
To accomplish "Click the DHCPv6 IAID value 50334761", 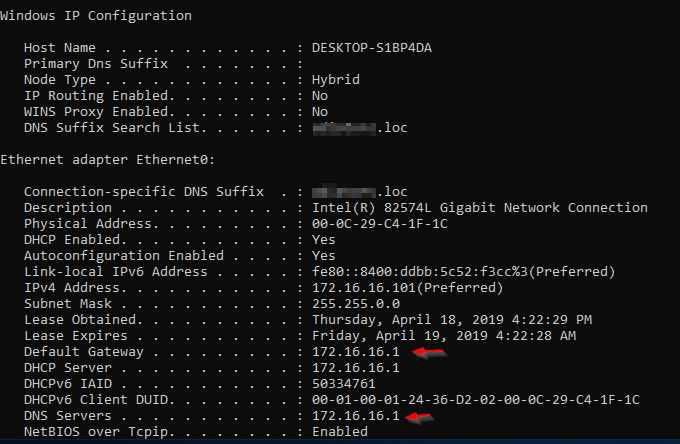I will 346,384.
